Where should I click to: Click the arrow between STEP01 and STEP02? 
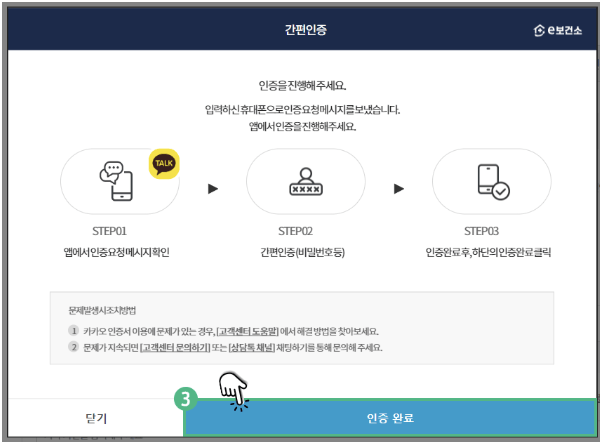(213, 189)
